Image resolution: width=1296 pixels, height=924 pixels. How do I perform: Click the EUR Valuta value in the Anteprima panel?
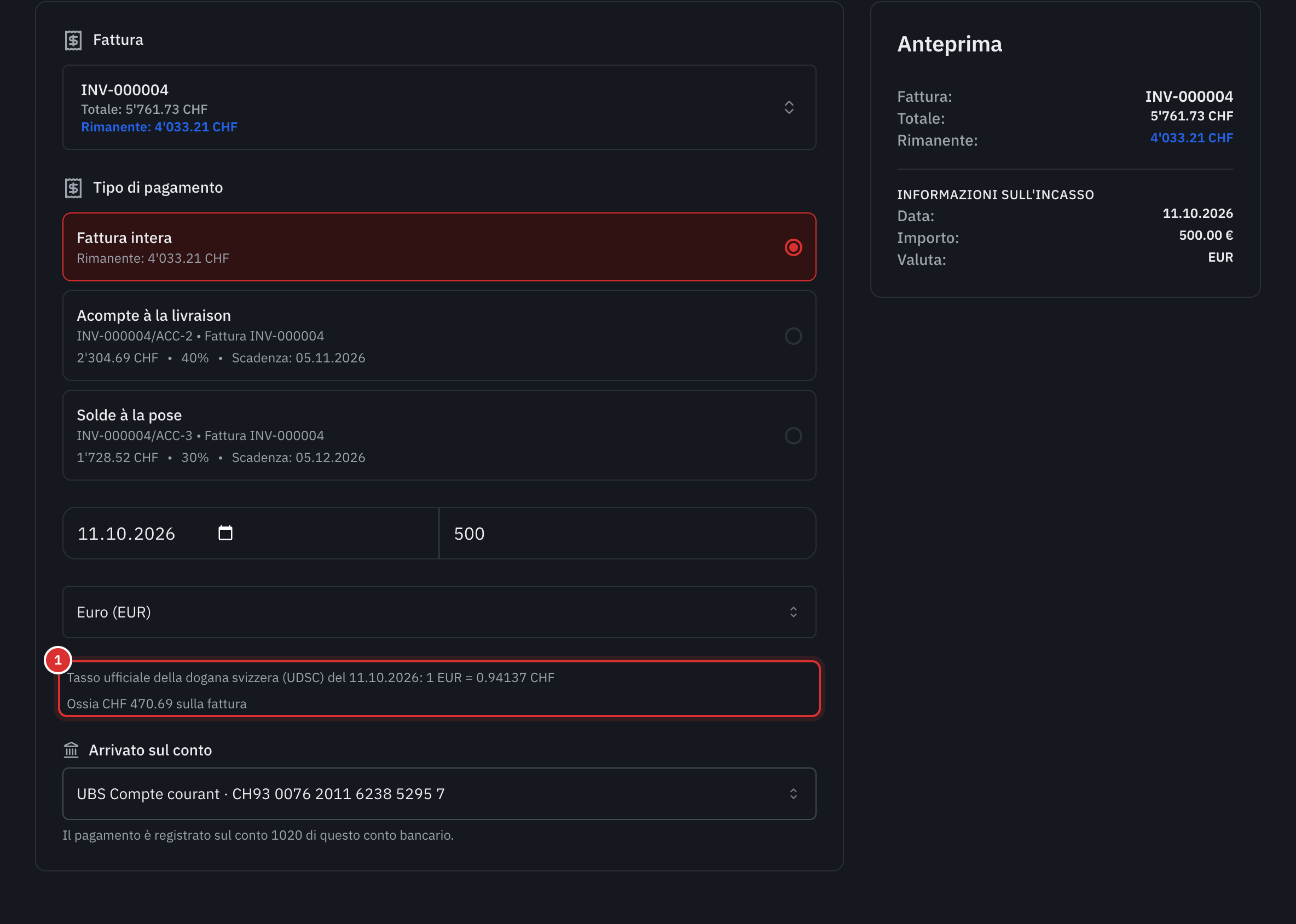[x=1220, y=257]
